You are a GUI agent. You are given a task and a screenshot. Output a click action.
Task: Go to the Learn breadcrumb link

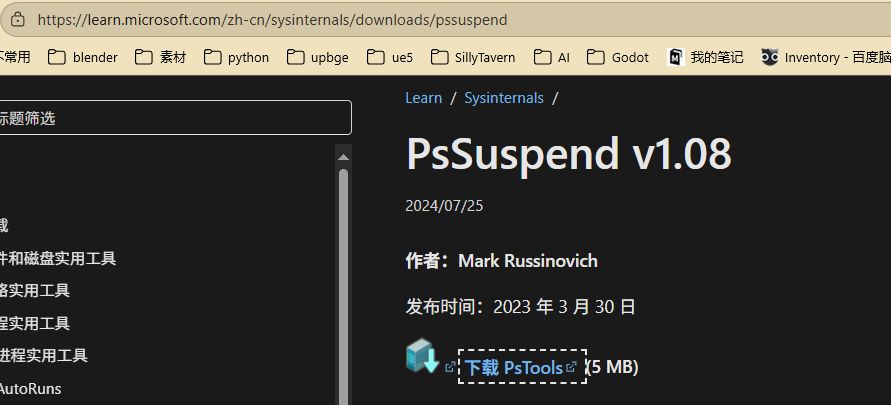click(423, 98)
